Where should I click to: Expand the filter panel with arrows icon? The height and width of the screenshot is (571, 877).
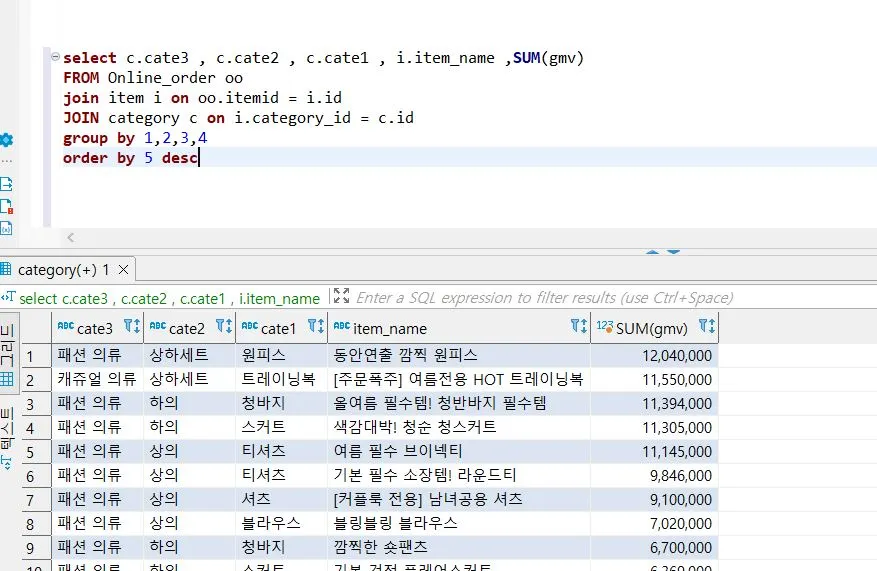click(x=341, y=295)
